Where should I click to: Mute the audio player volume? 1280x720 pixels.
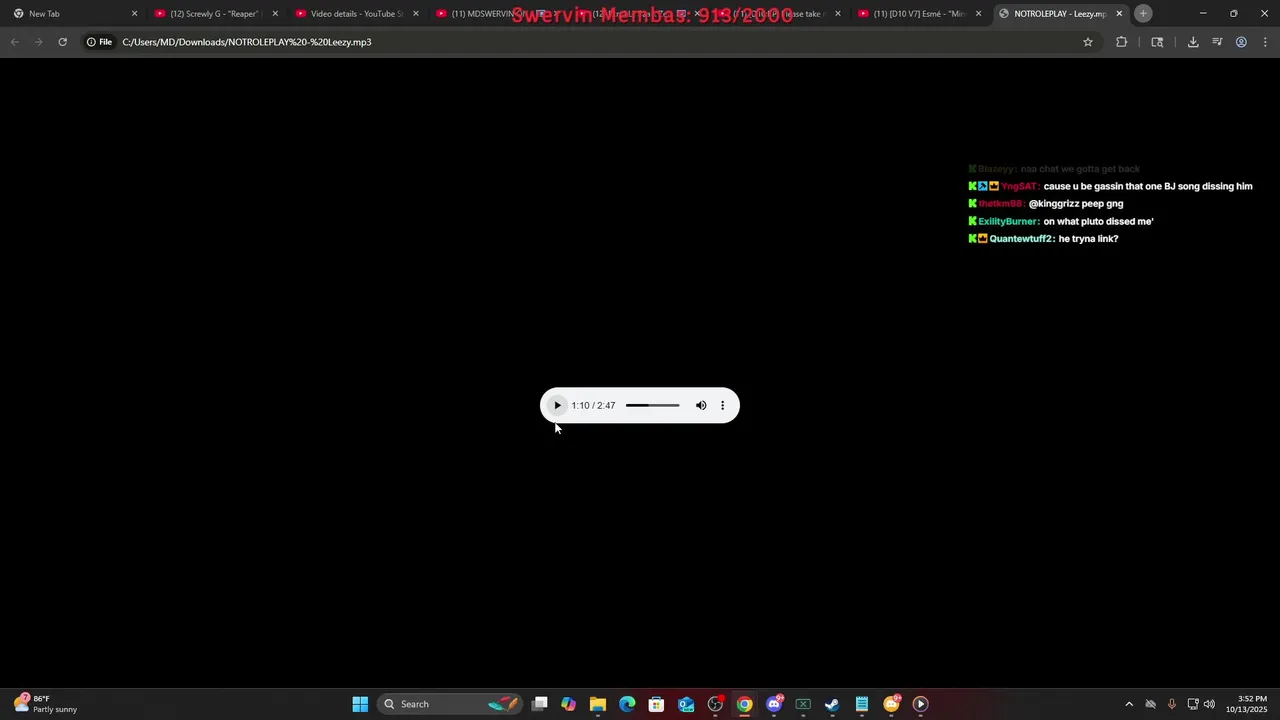click(x=701, y=405)
